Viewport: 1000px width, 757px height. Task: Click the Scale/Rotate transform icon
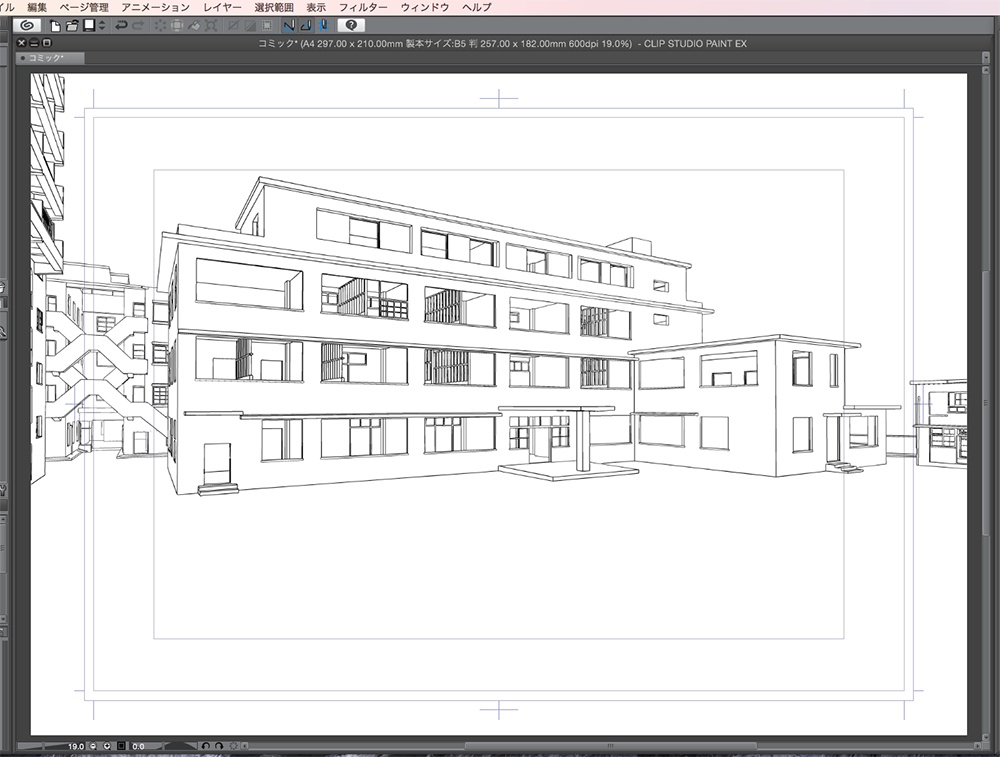pyautogui.click(x=211, y=26)
